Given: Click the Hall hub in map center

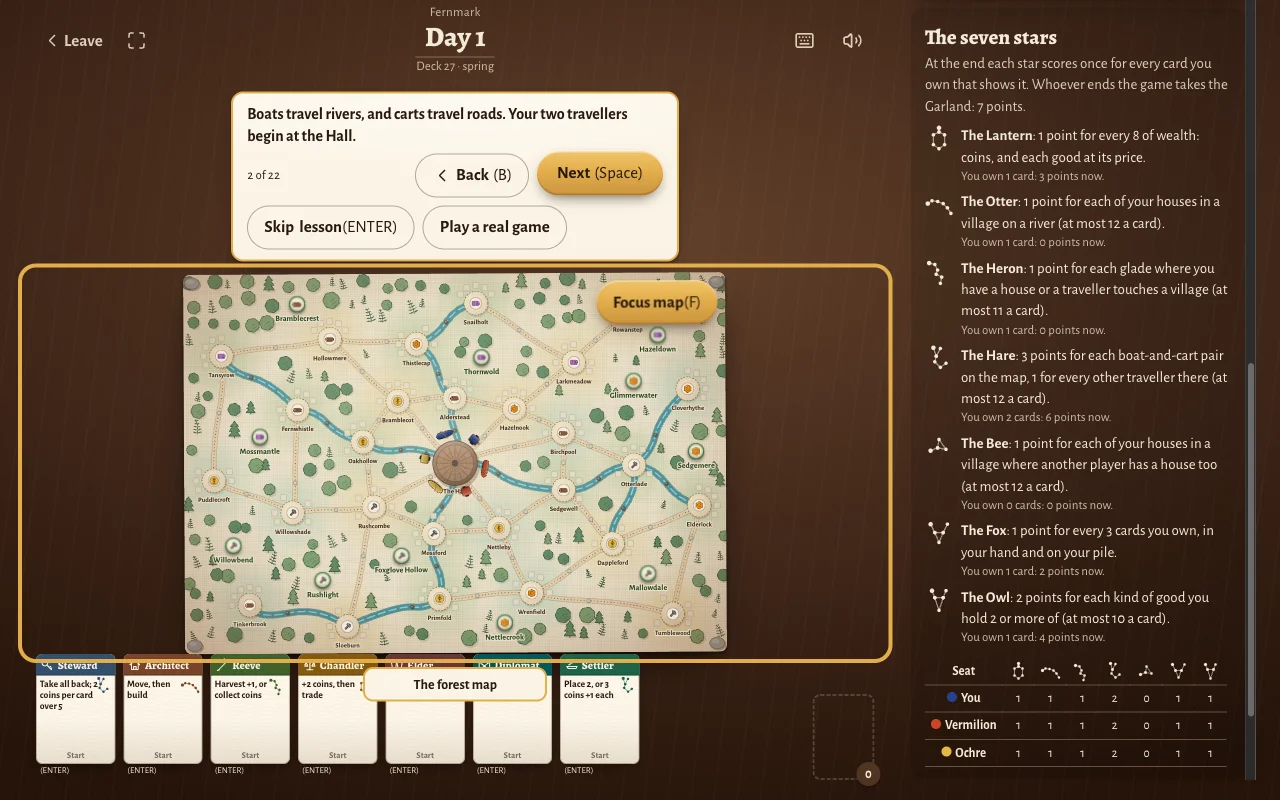Looking at the screenshot, I should 455,464.
